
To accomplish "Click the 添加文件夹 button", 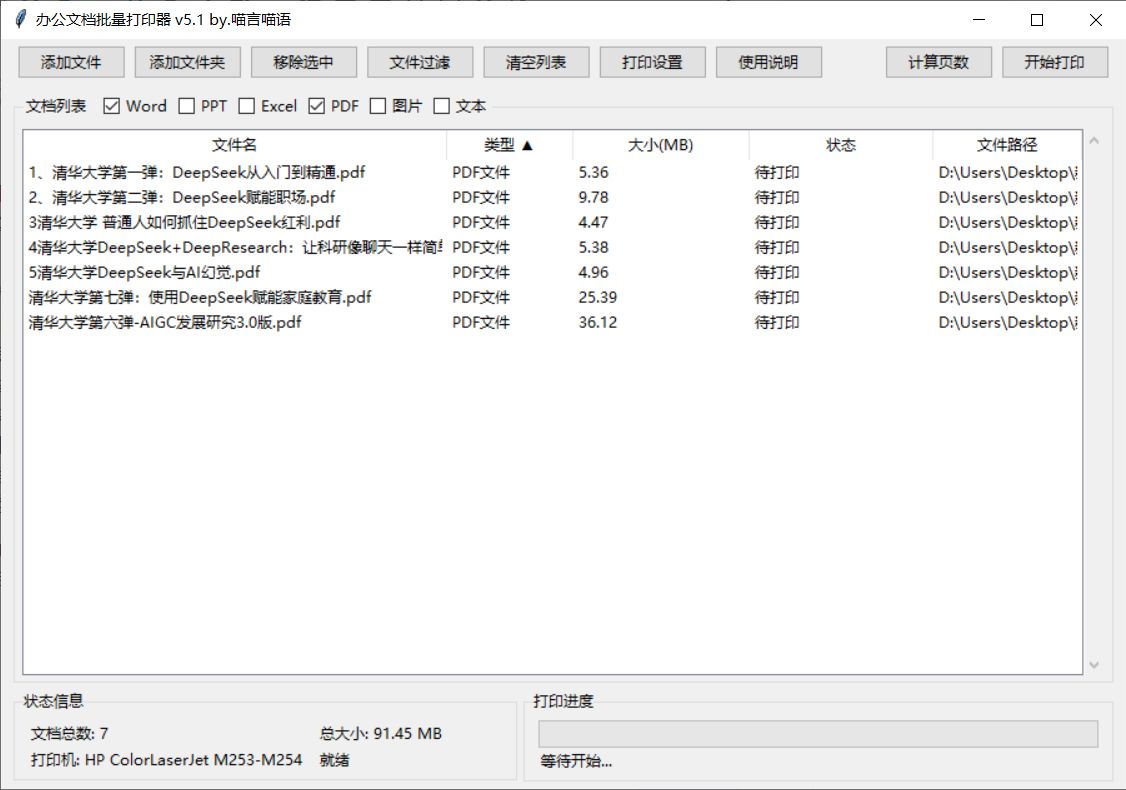I will 187,62.
